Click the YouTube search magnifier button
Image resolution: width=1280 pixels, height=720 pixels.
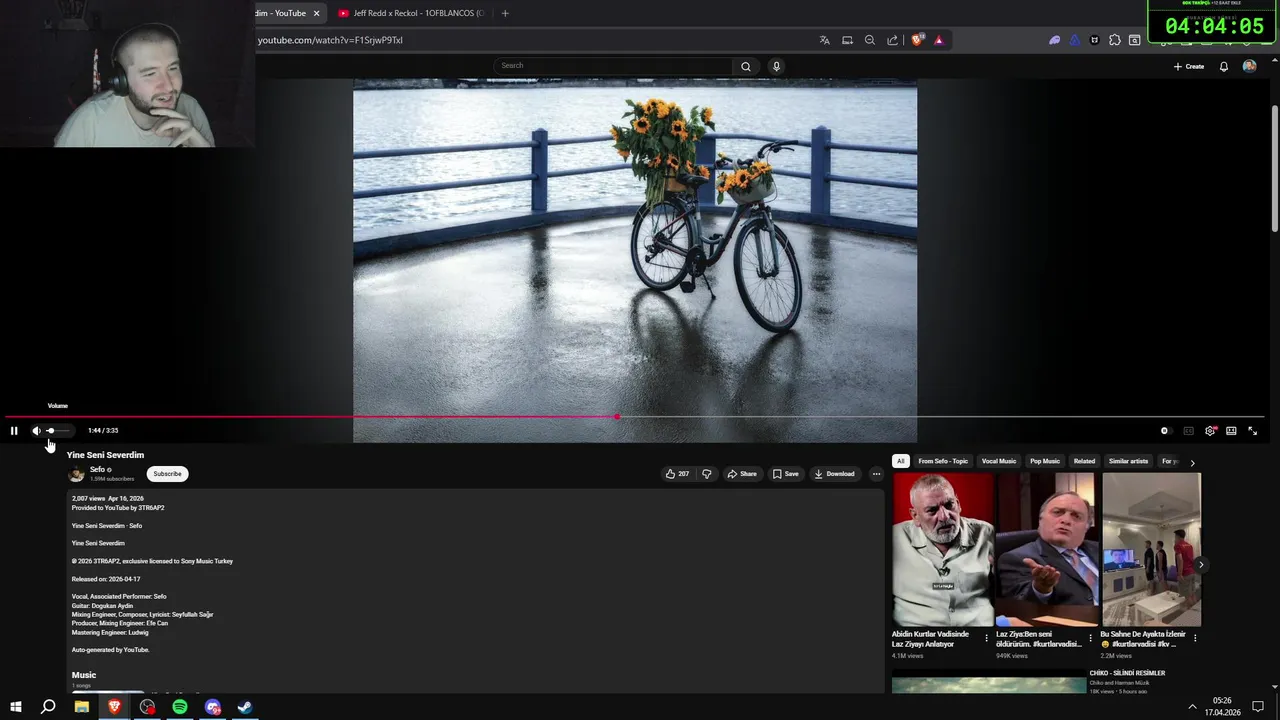(745, 66)
